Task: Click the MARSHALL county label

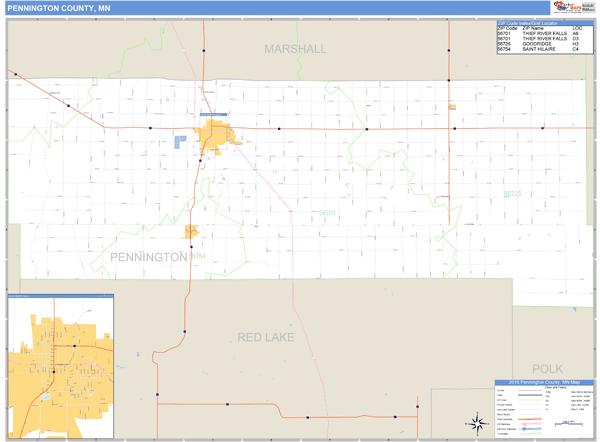Action: (295, 49)
